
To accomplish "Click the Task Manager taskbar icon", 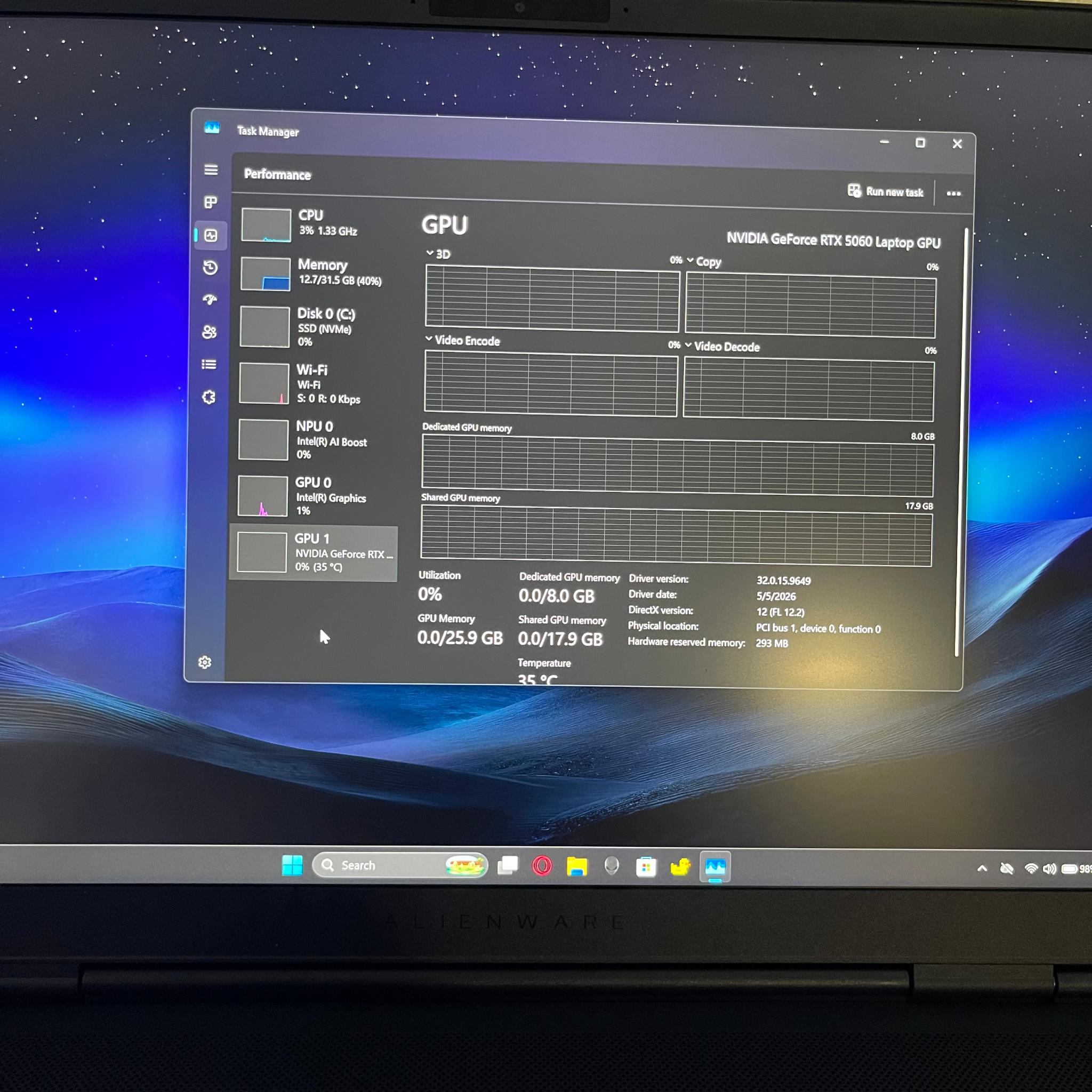I will point(715,866).
